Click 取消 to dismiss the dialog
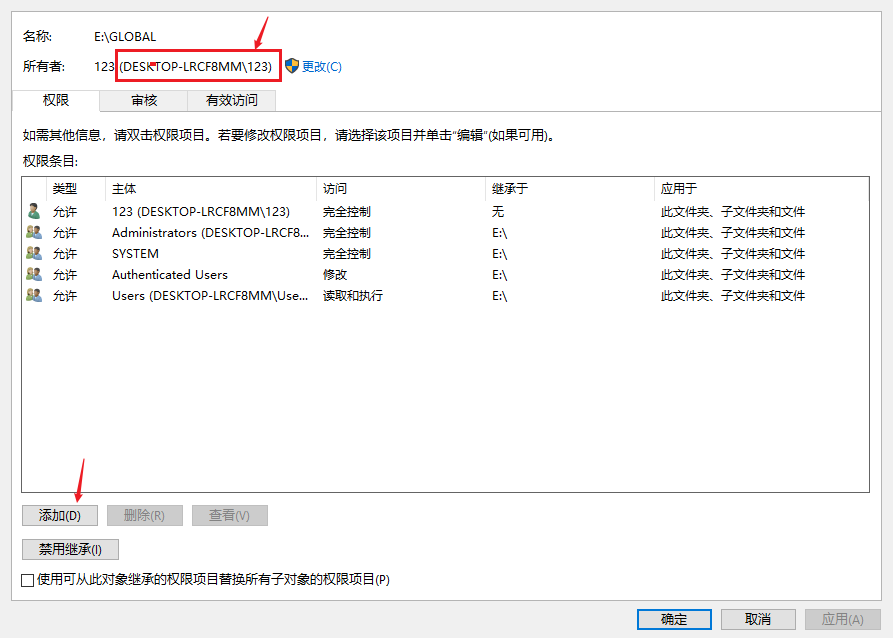 pos(758,619)
